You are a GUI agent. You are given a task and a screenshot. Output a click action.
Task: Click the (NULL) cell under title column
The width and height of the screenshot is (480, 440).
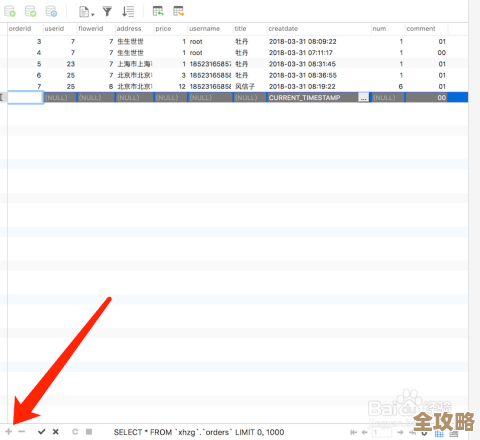pos(250,98)
